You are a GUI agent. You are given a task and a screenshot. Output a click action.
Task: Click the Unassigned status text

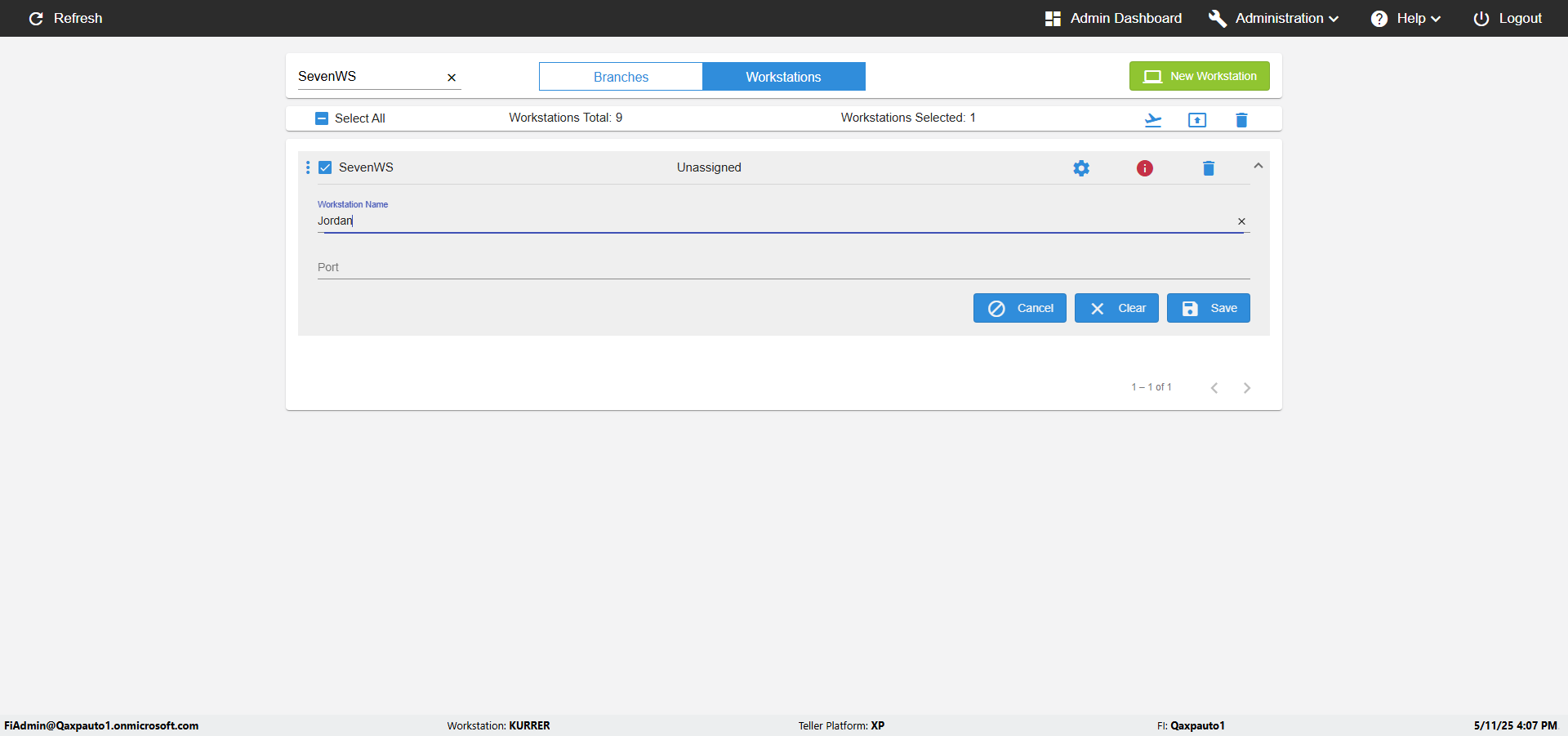tap(709, 167)
